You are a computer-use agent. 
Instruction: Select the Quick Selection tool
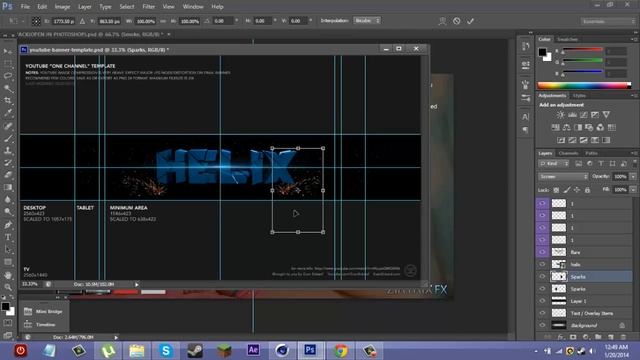(x=7, y=88)
